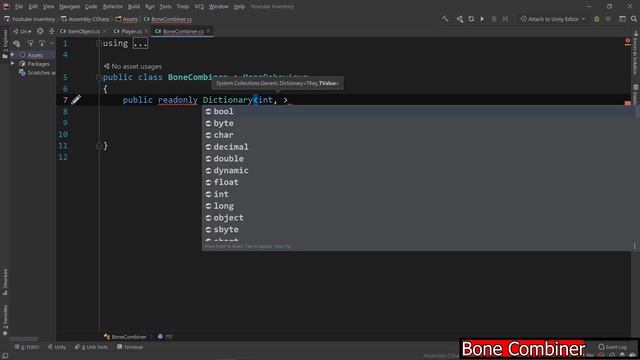Click the layout window toolbar icon
The image size is (640, 360).
[622, 19]
